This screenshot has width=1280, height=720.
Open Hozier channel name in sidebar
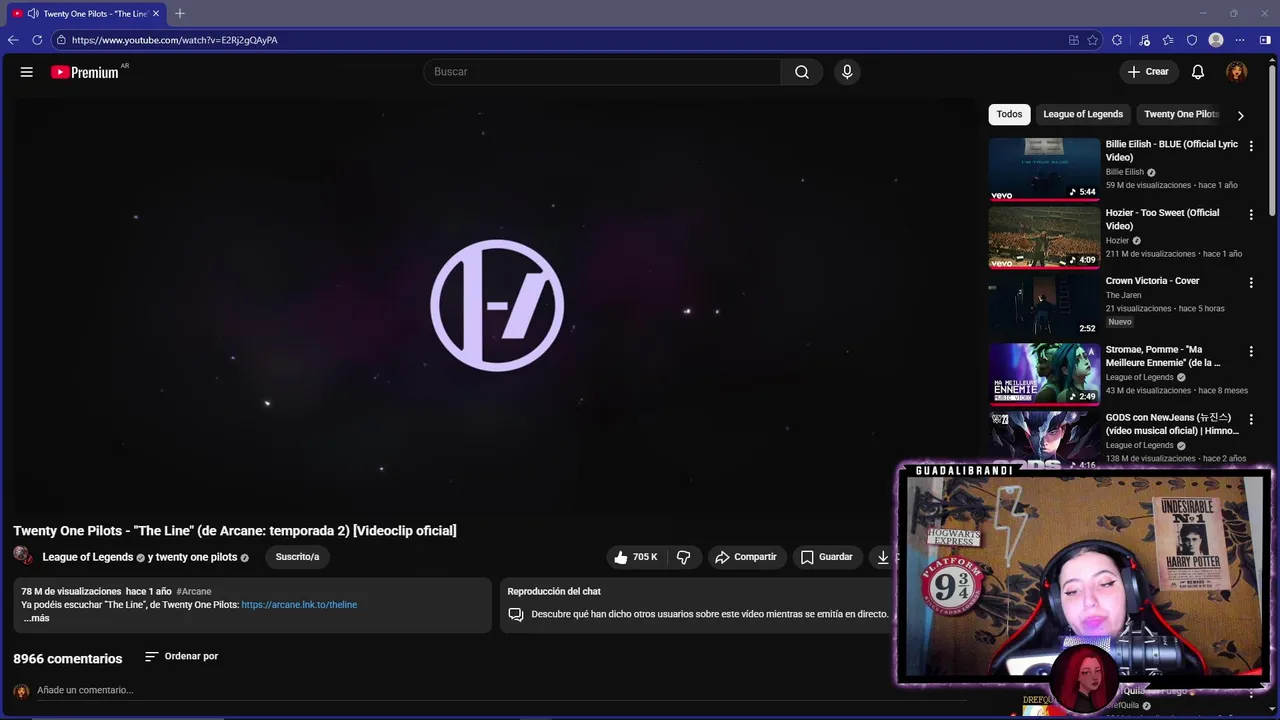pos(1117,241)
